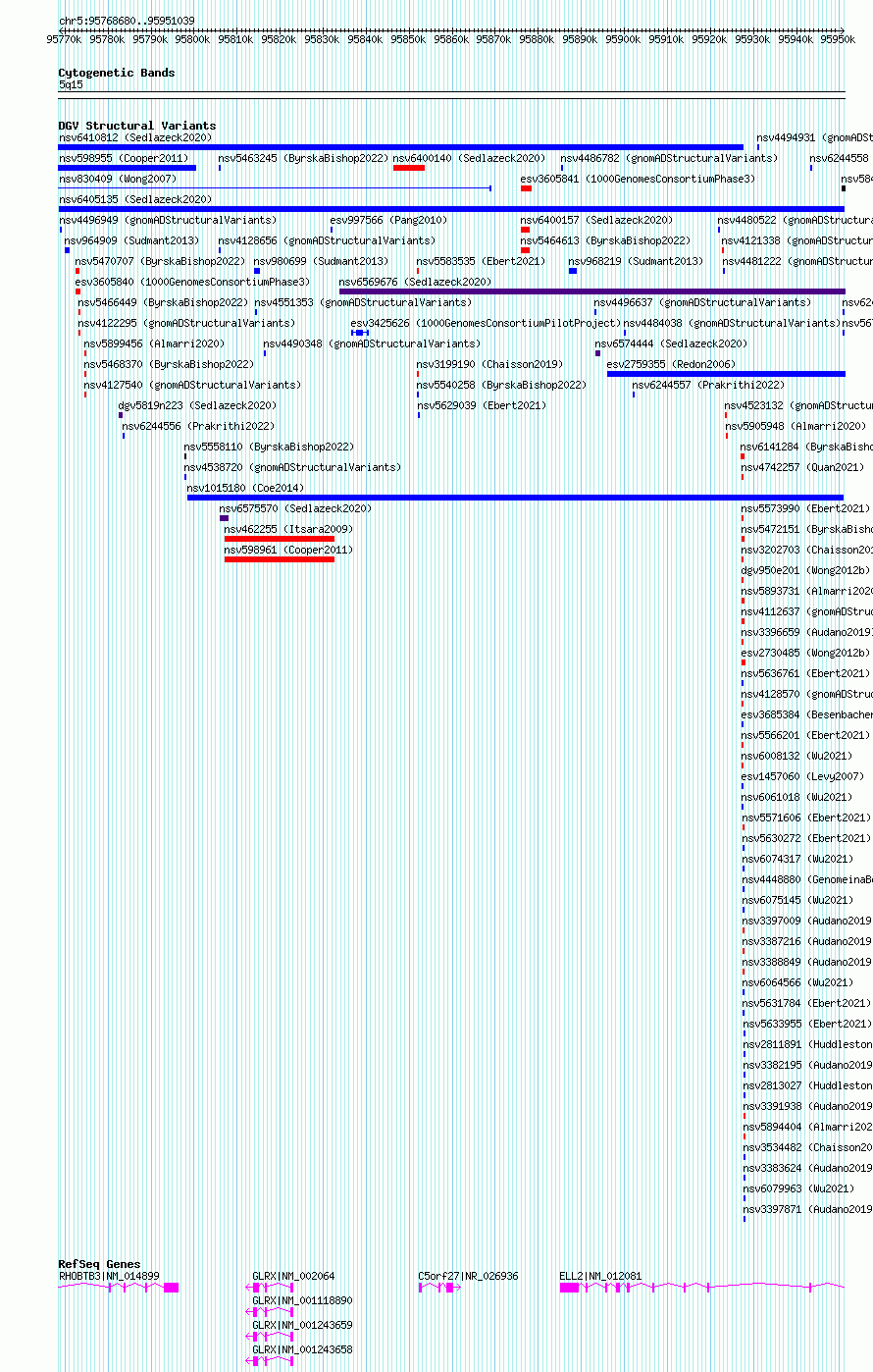Select esv1457060 (Levy2007) label
The height and width of the screenshot is (1372, 873).
(802, 776)
